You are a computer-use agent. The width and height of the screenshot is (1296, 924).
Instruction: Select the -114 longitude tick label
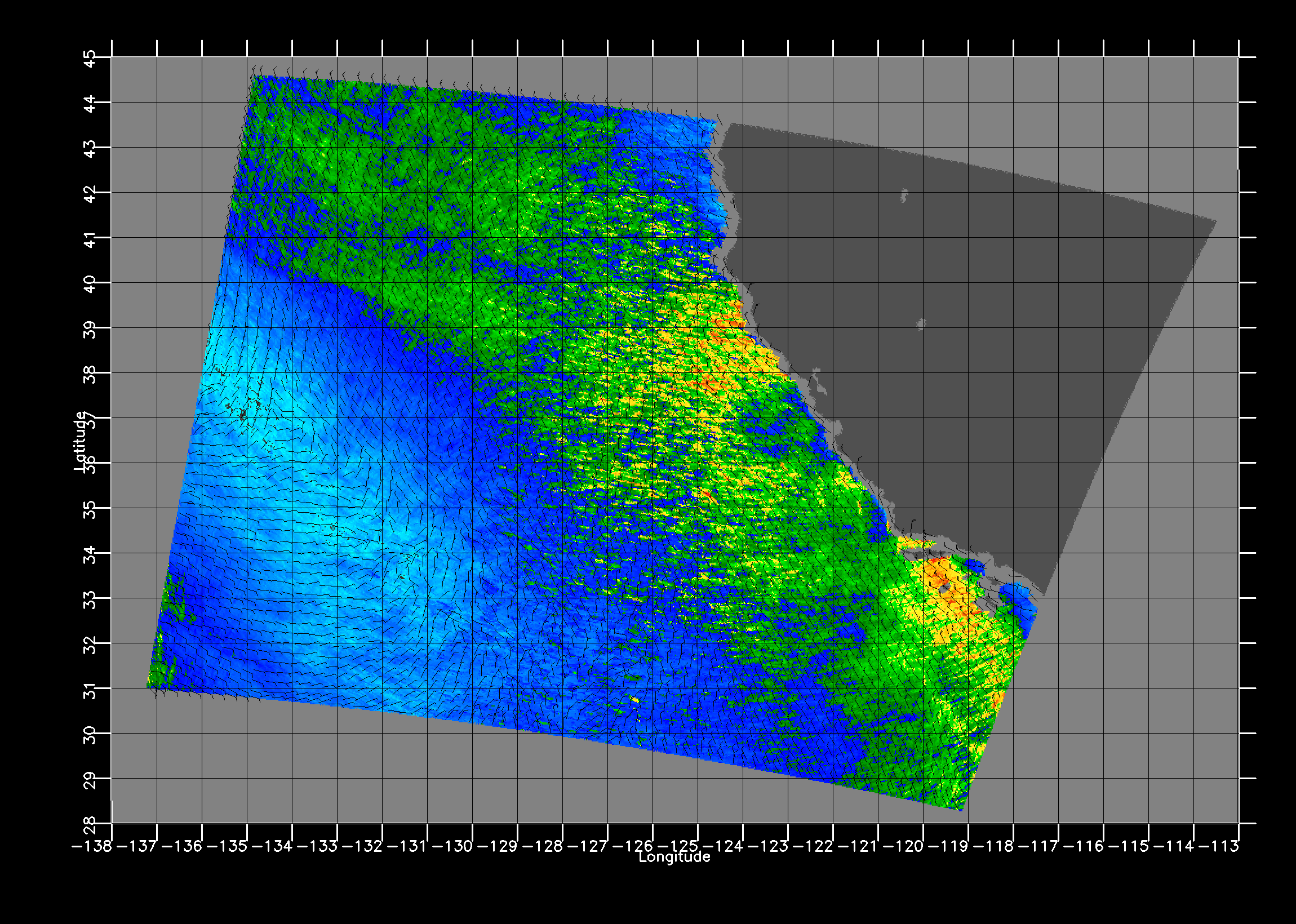1174,846
